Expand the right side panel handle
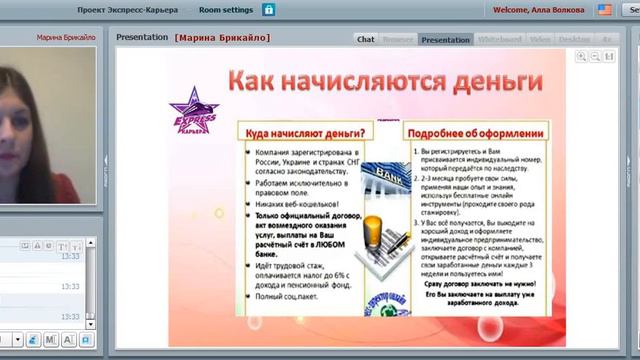Image resolution: width=640 pixels, height=360 pixels. [629, 171]
